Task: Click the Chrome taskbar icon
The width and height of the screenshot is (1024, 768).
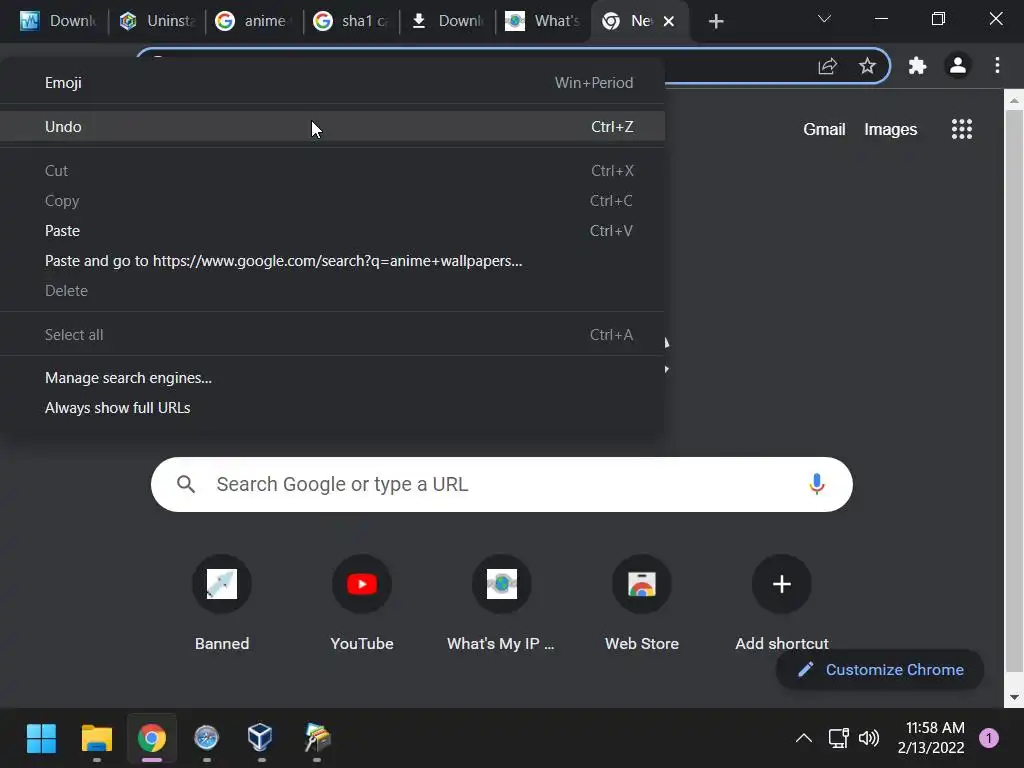Action: pos(152,739)
